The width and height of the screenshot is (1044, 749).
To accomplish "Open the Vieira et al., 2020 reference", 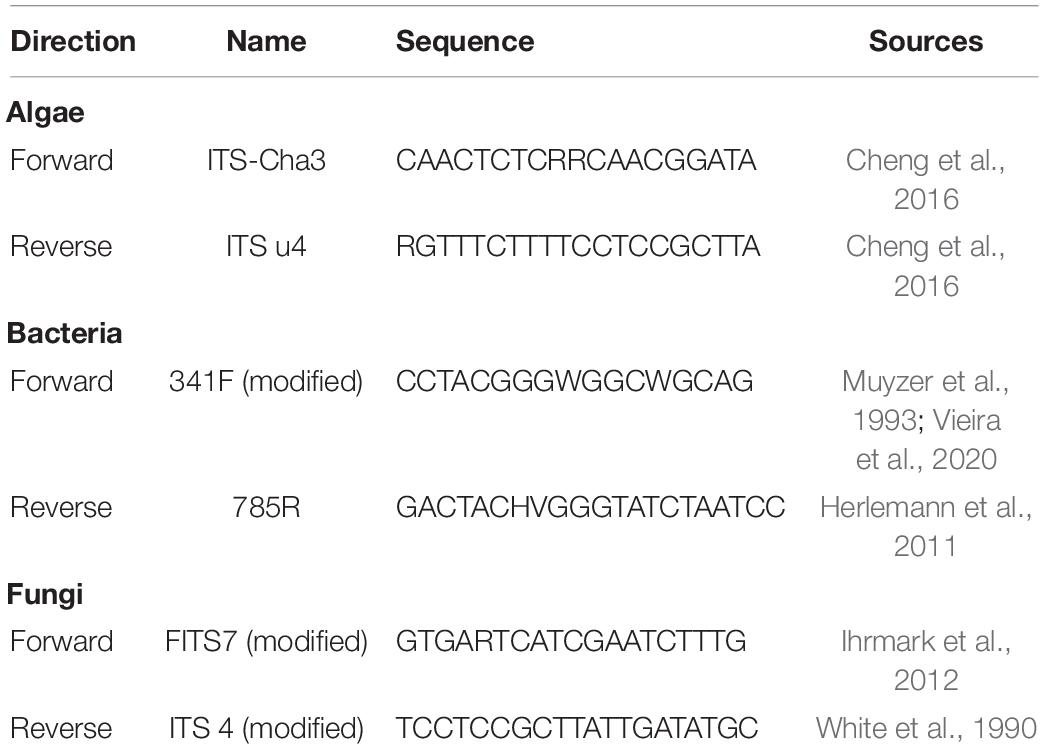I will pos(927,439).
